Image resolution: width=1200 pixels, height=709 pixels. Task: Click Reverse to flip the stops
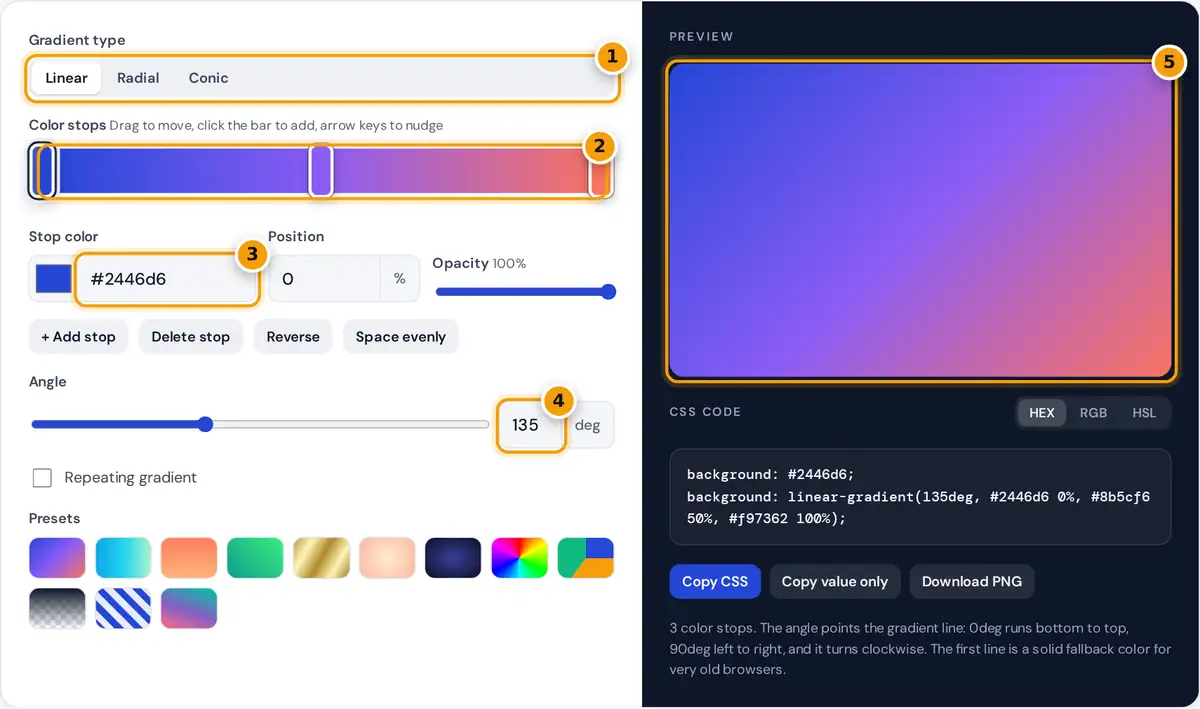pos(293,337)
